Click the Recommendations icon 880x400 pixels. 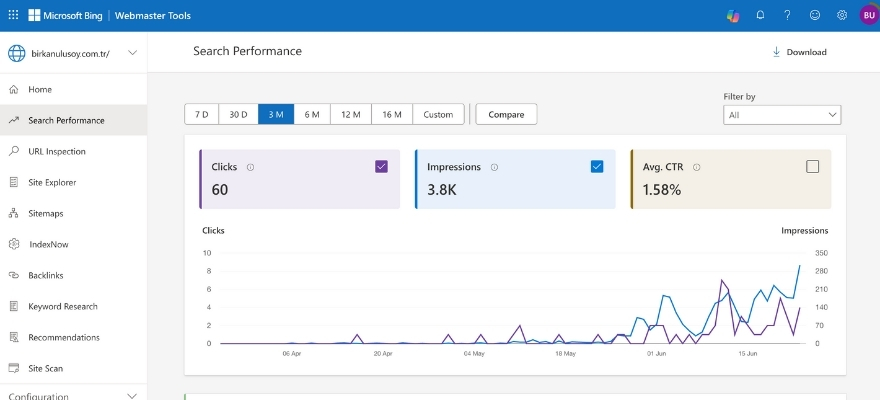tap(14, 337)
